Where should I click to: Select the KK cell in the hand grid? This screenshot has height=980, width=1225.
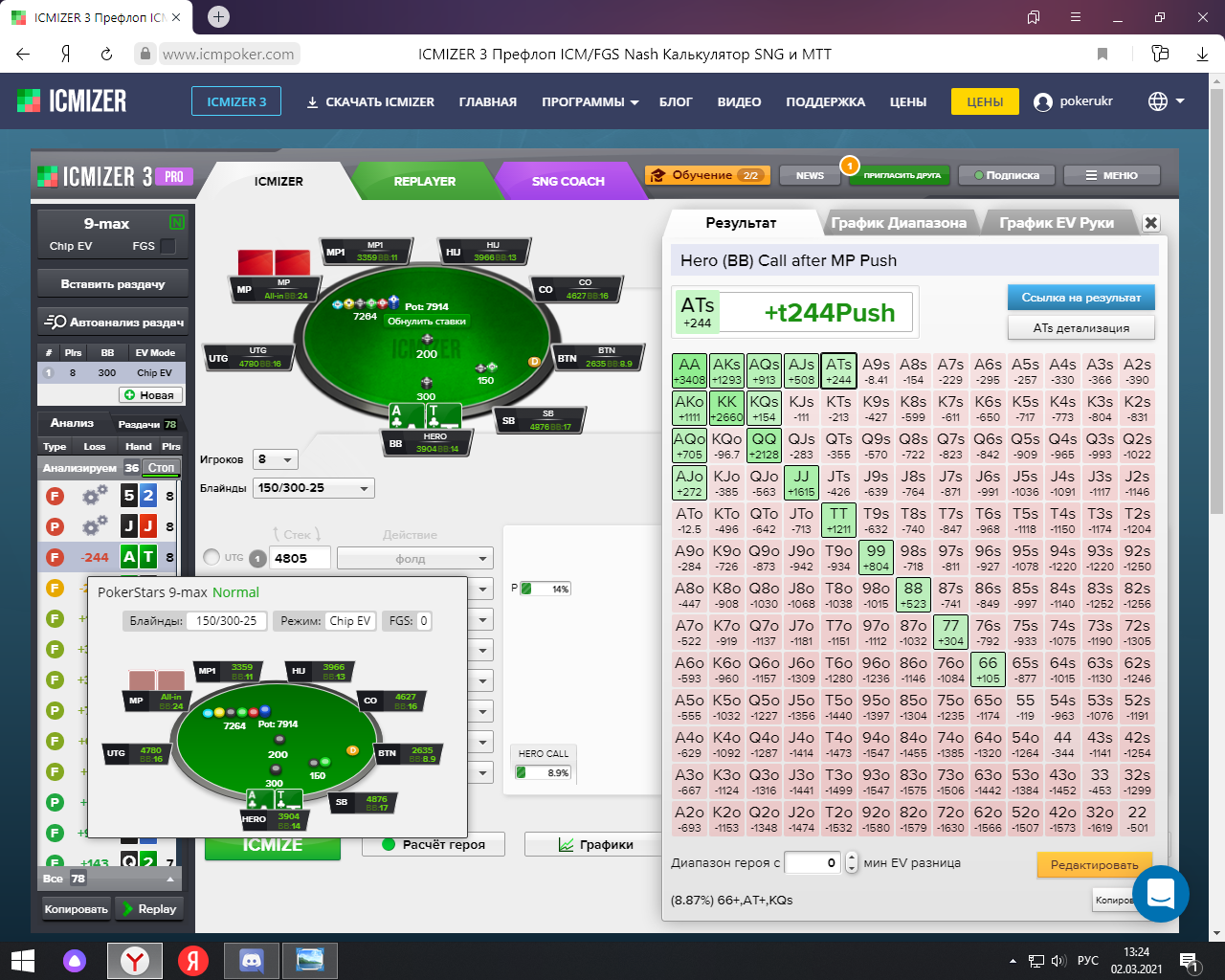[x=726, y=408]
